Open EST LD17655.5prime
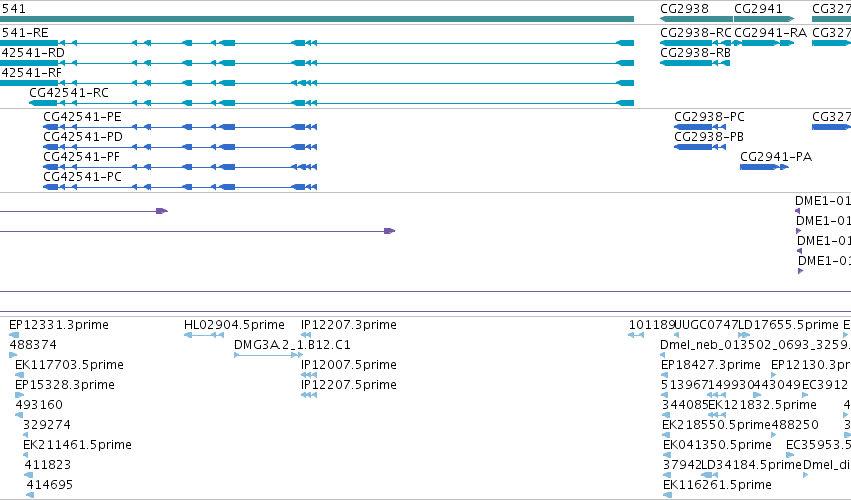Screen dimensions: 851x500 [789, 325]
